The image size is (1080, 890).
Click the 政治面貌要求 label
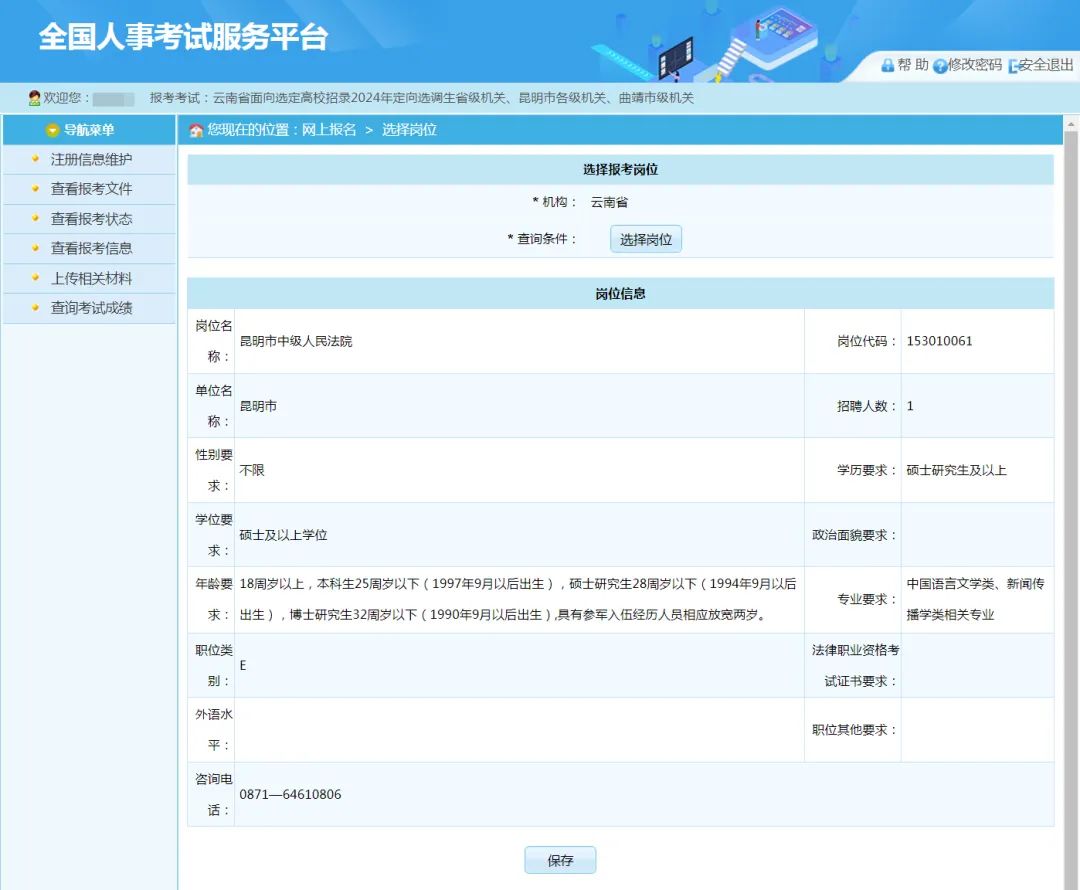point(854,535)
